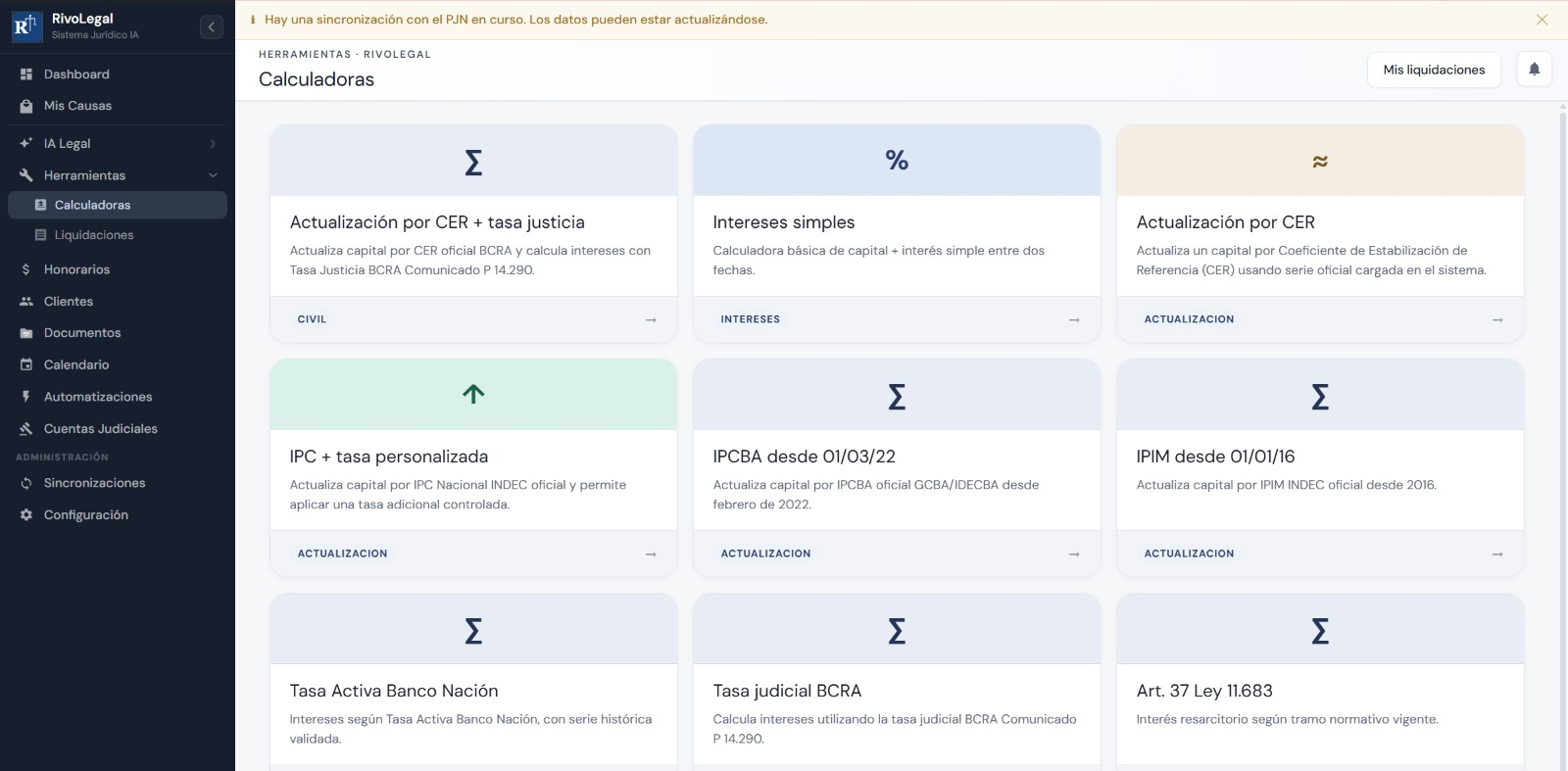Screen dimensions: 1568x771
Task: Click the Herramientas hammer icon
Action: 26,175
